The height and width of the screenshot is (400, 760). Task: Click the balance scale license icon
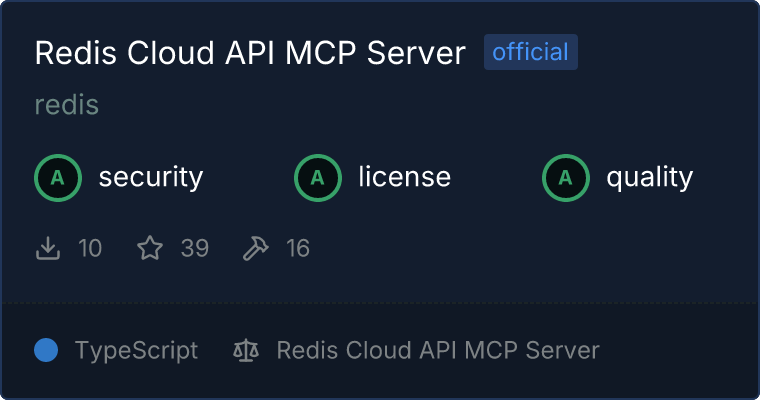point(245,350)
